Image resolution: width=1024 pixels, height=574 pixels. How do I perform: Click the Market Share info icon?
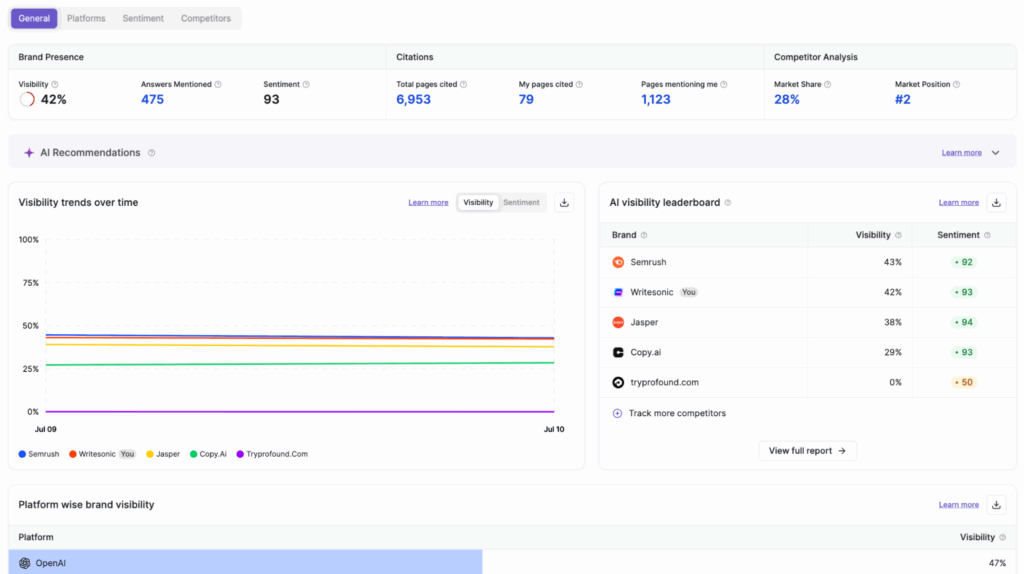click(x=827, y=84)
